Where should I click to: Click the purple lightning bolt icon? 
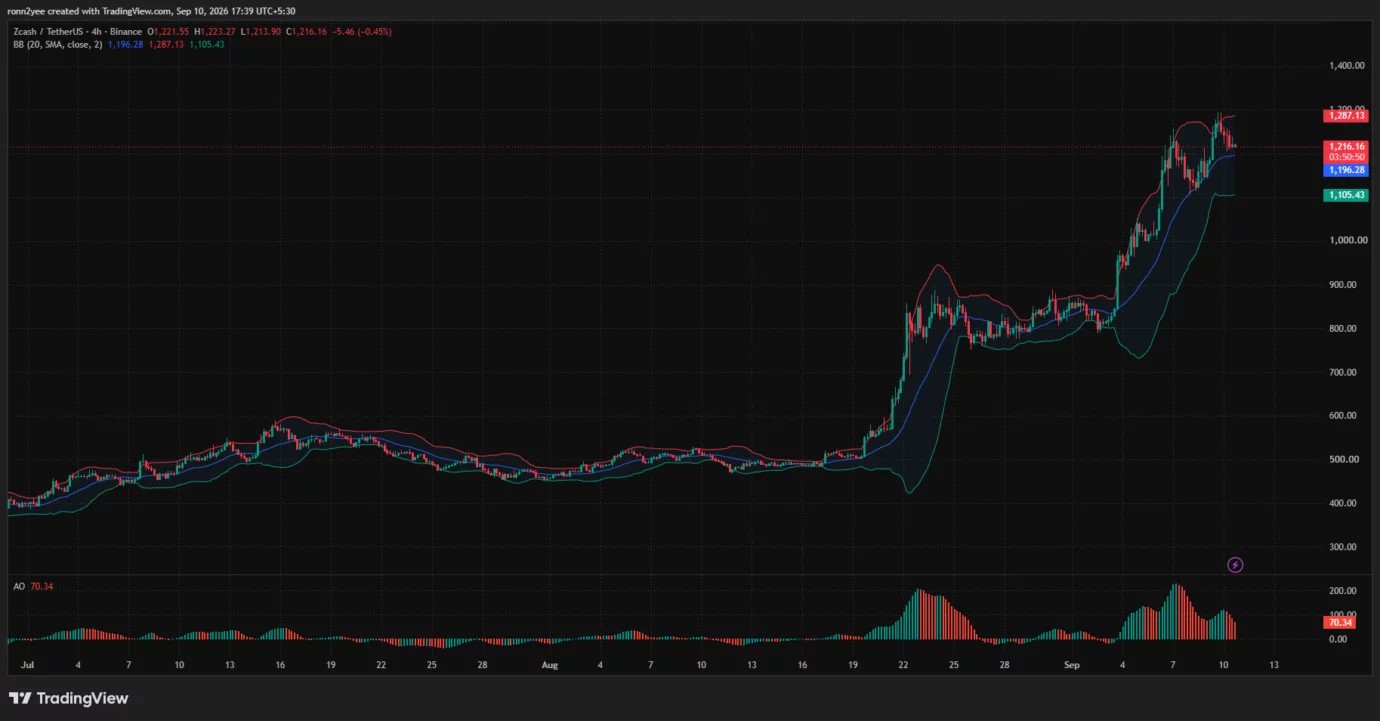1235,565
